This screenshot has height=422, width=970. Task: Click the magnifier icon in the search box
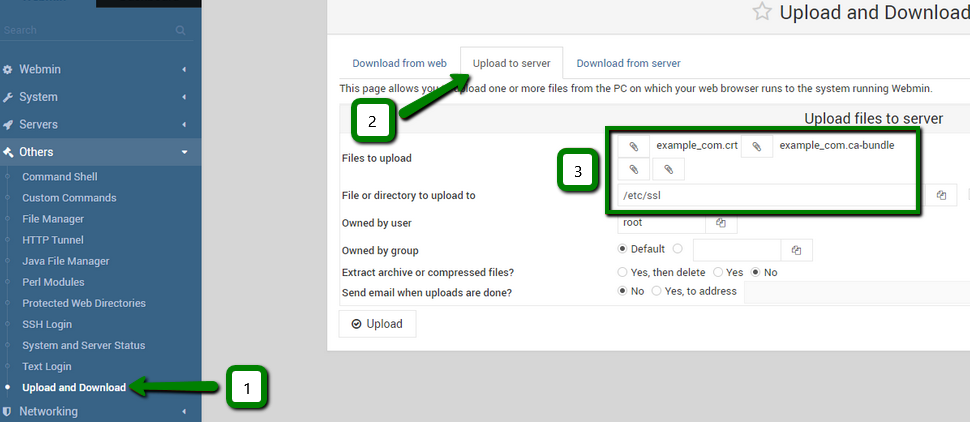coord(181,30)
